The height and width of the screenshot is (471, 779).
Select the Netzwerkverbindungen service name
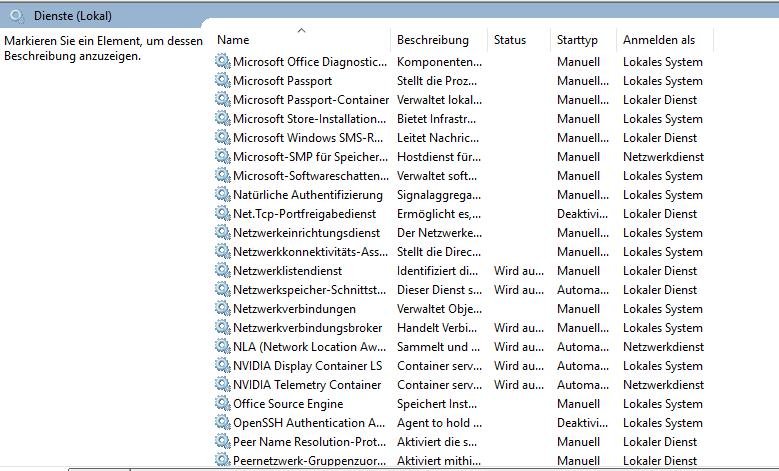294,309
